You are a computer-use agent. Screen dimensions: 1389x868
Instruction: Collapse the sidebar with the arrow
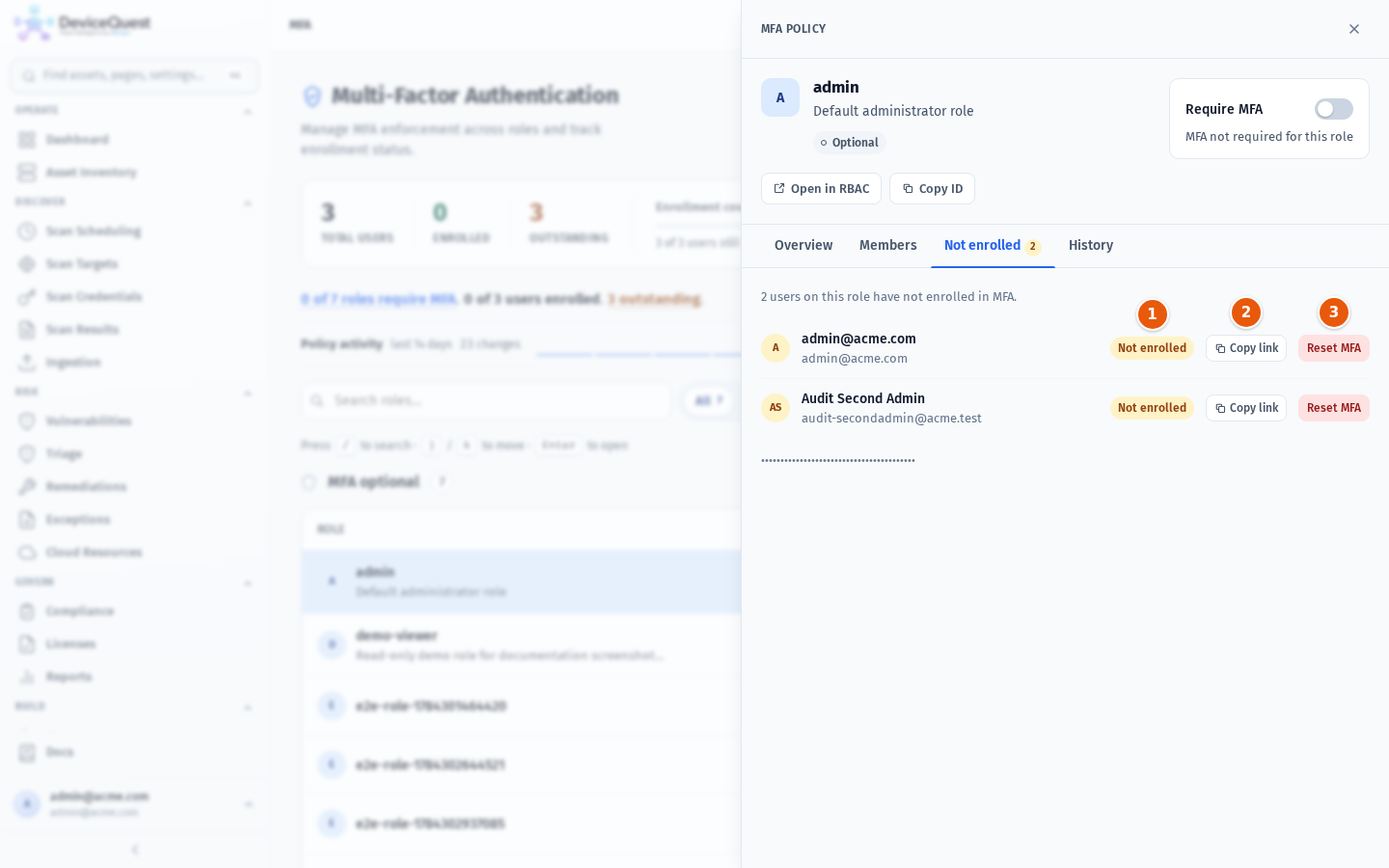[x=135, y=850]
